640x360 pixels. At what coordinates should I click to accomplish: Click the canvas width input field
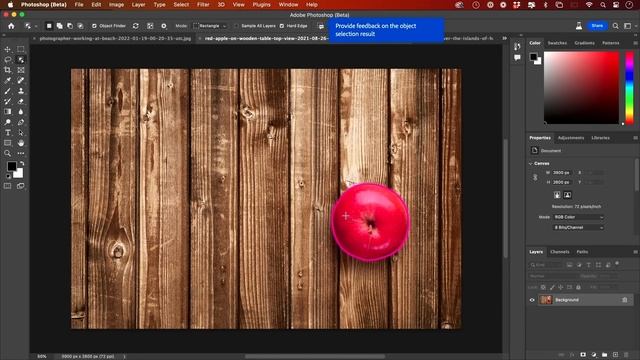(562, 173)
